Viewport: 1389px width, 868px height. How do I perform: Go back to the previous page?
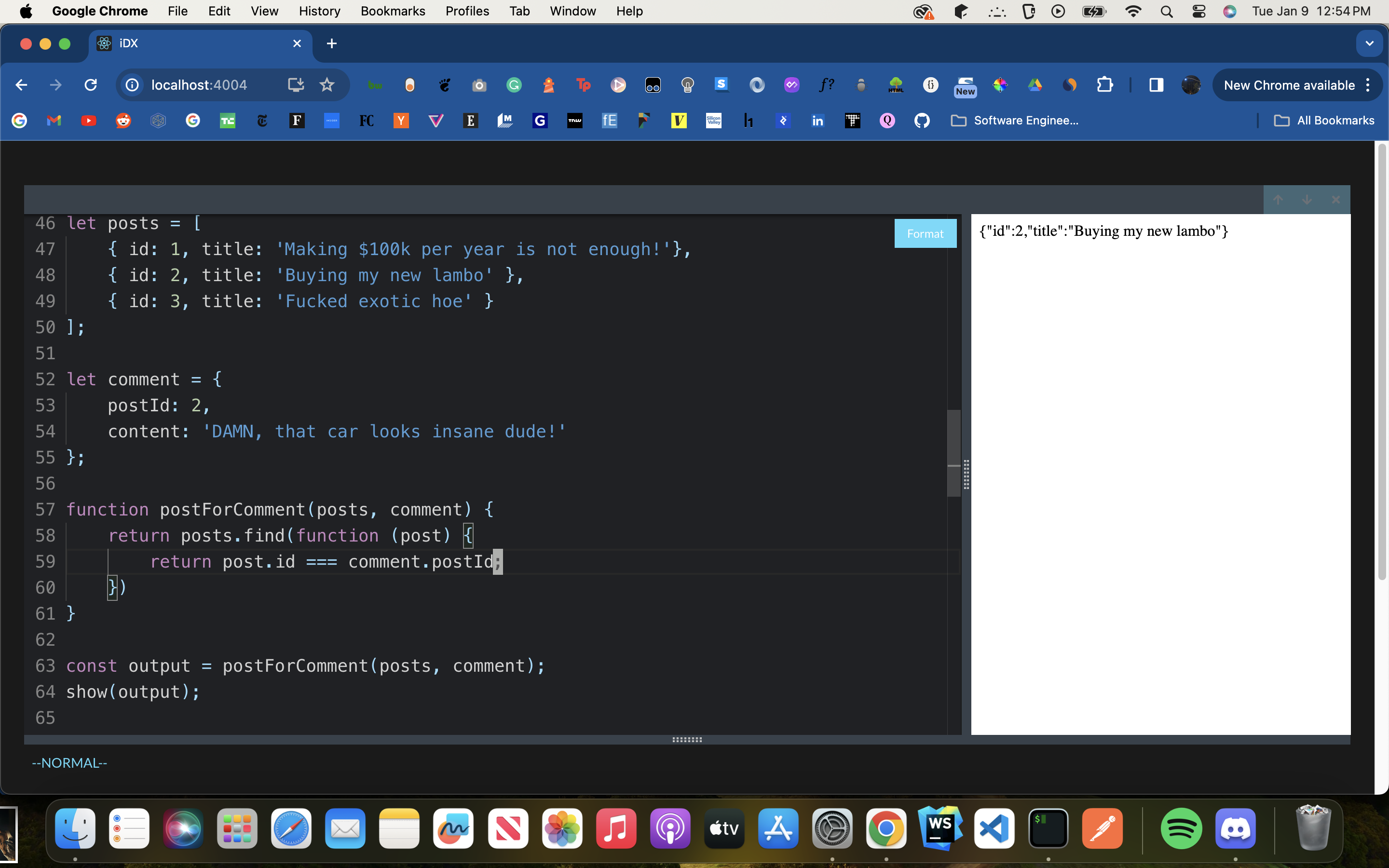(x=21, y=85)
